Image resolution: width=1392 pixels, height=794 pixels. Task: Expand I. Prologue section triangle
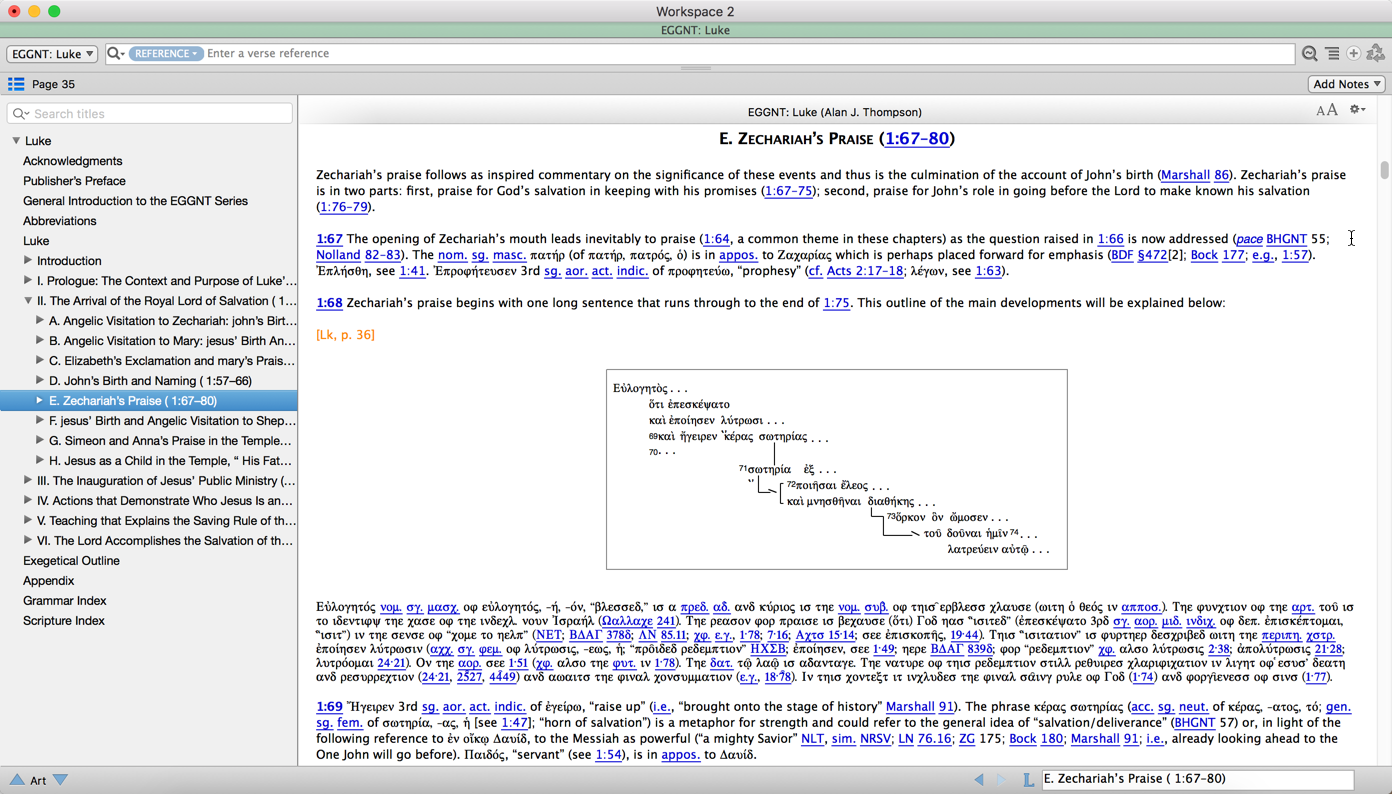click(x=28, y=281)
